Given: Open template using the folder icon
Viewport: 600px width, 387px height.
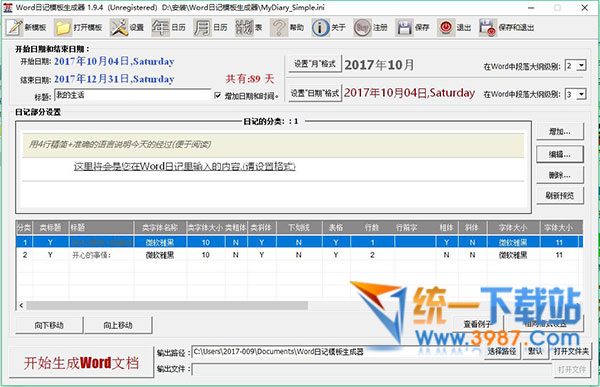Looking at the screenshot, I should coord(63,28).
